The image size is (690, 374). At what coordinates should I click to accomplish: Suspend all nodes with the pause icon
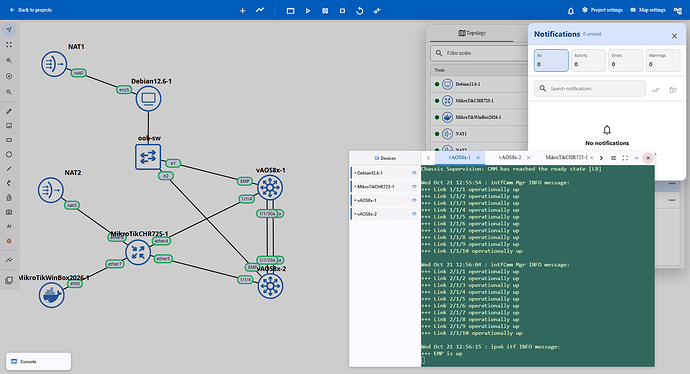tap(325, 11)
